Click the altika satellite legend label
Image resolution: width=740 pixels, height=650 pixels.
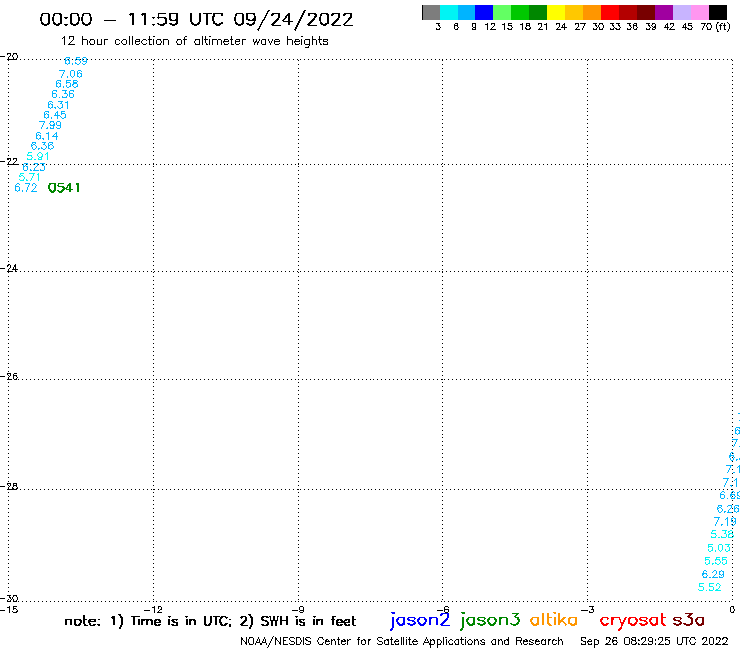[554, 619]
